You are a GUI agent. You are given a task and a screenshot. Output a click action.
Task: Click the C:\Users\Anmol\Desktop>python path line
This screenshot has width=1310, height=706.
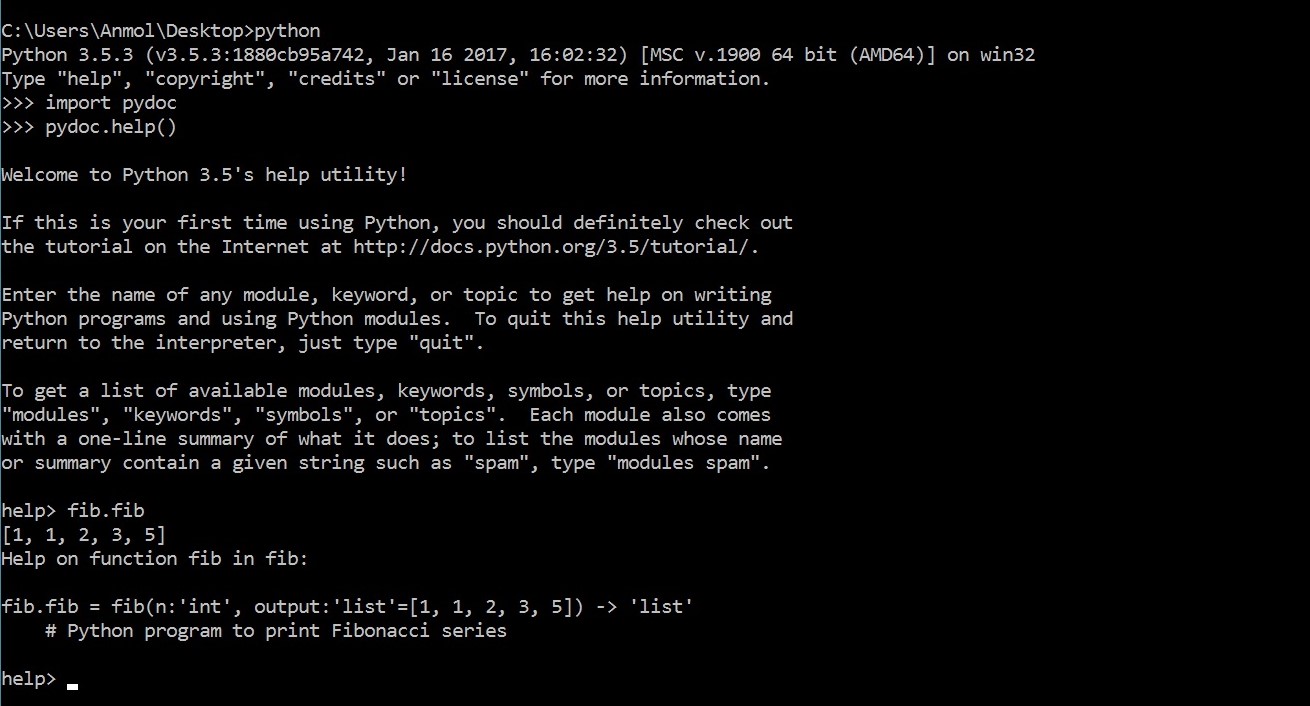pyautogui.click(x=161, y=31)
